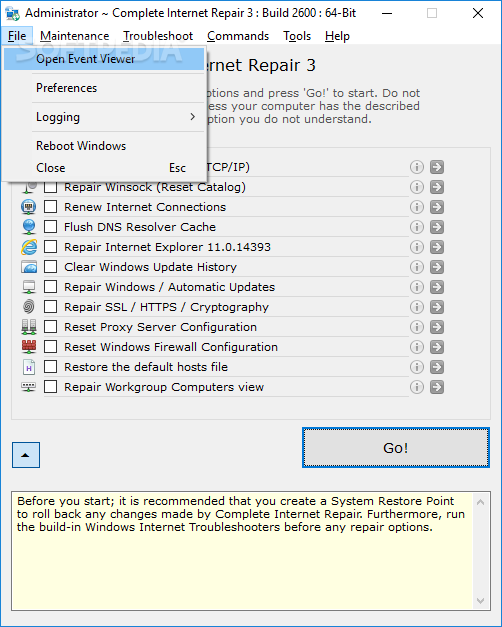The width and height of the screenshot is (502, 627).
Task: Run arrow icon for Flush DNS Resolver Cache
Action: click(x=437, y=227)
